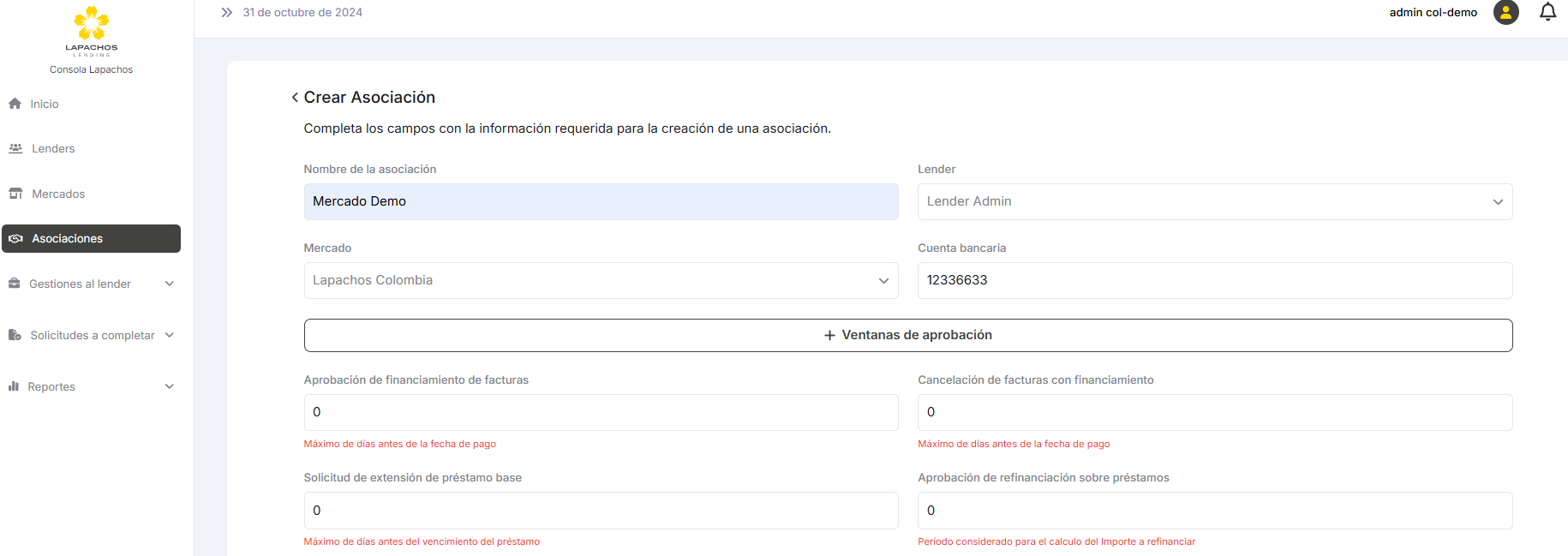Click the Nombre de la asociación field
This screenshot has height=556, width=1568.
coord(601,202)
